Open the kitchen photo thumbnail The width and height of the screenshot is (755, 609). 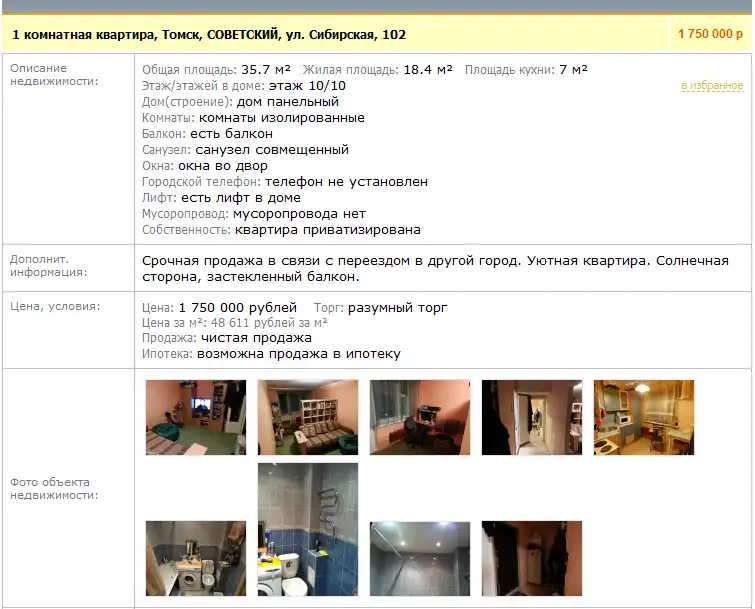643,417
